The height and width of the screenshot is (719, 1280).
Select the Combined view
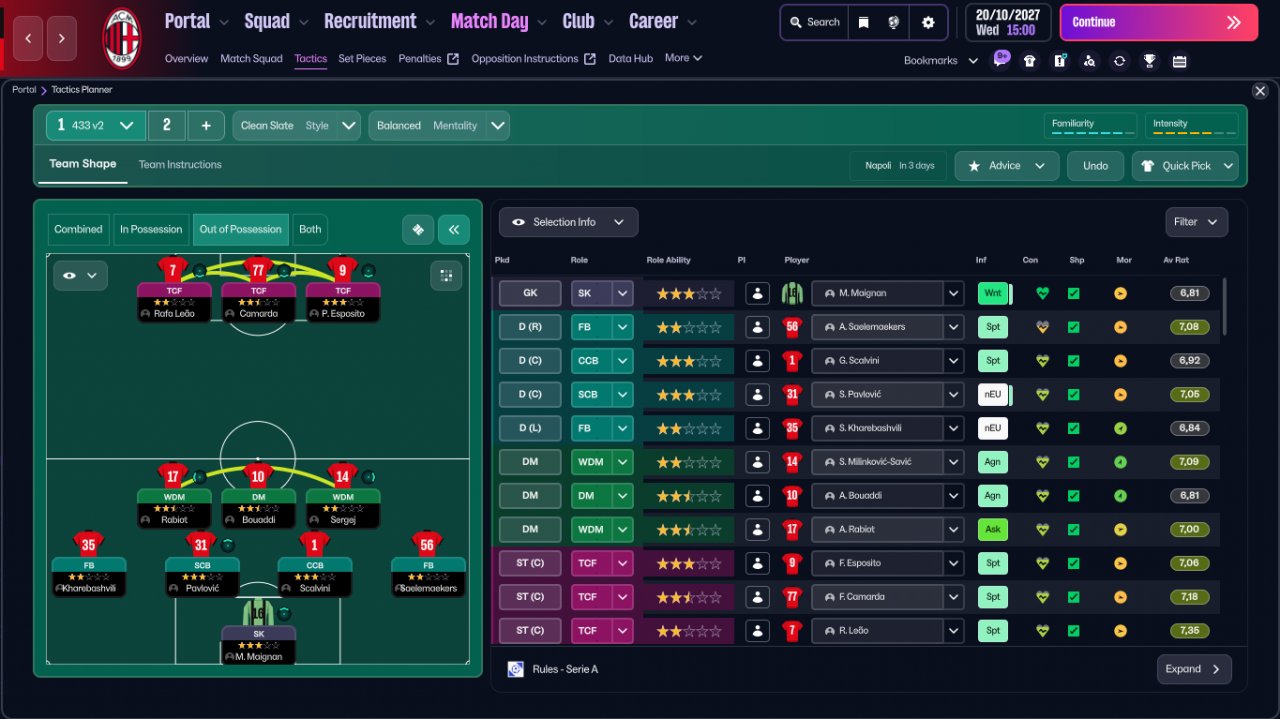click(x=78, y=229)
